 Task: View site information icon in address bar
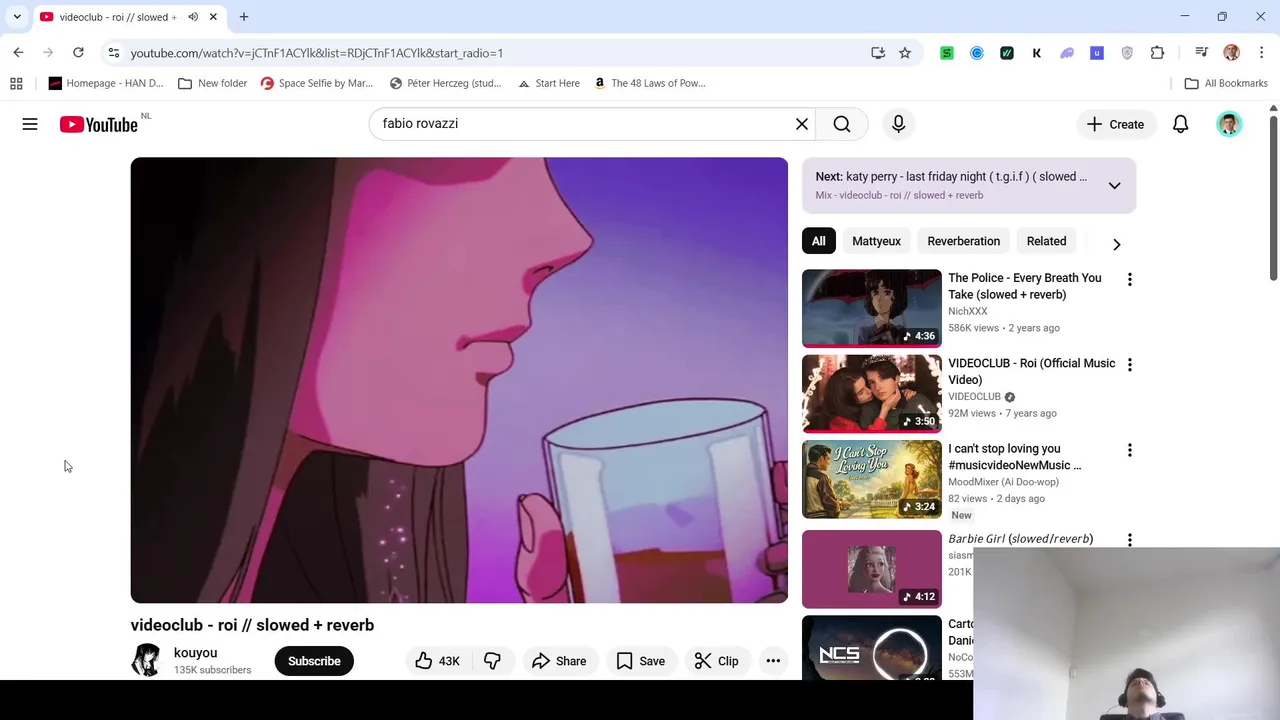114,53
